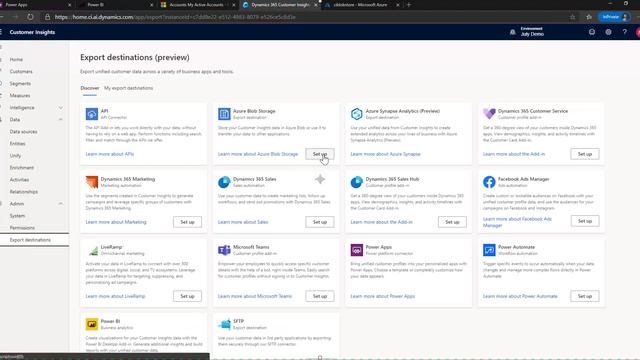Viewport: 640px width, 360px height.
Task: Open Learn more about APIs link
Action: [110, 154]
